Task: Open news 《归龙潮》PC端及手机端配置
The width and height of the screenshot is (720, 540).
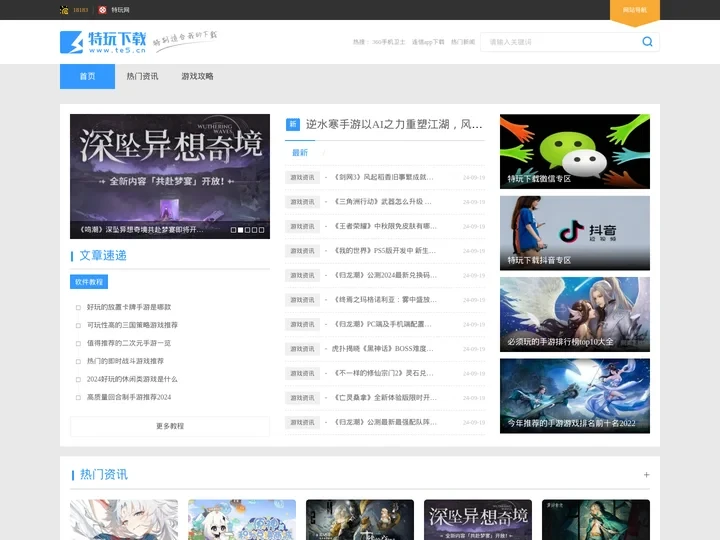Action: coord(382,324)
